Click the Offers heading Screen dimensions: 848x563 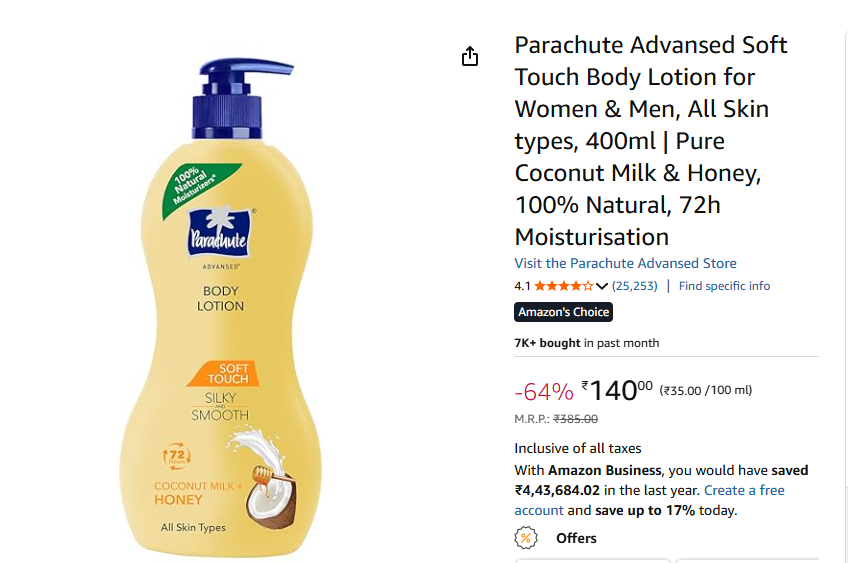coord(576,538)
